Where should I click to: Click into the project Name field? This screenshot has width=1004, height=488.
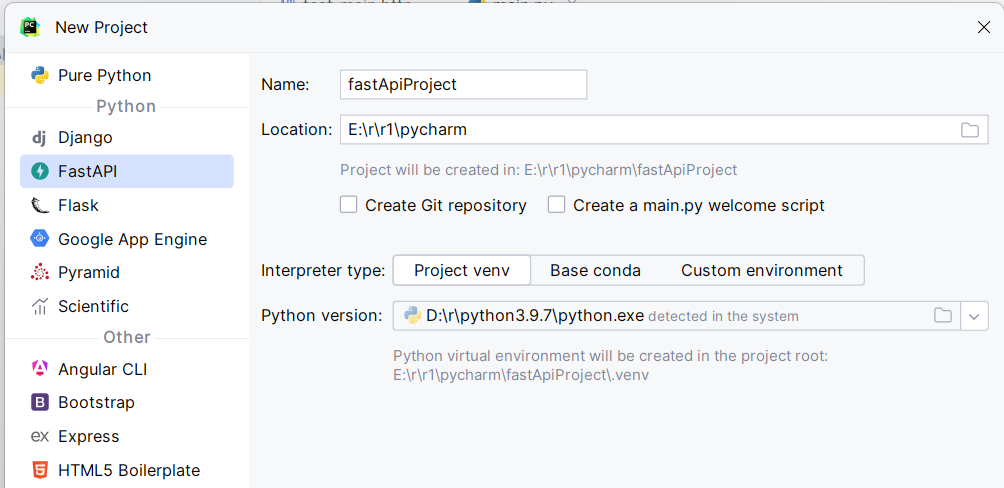pos(464,85)
